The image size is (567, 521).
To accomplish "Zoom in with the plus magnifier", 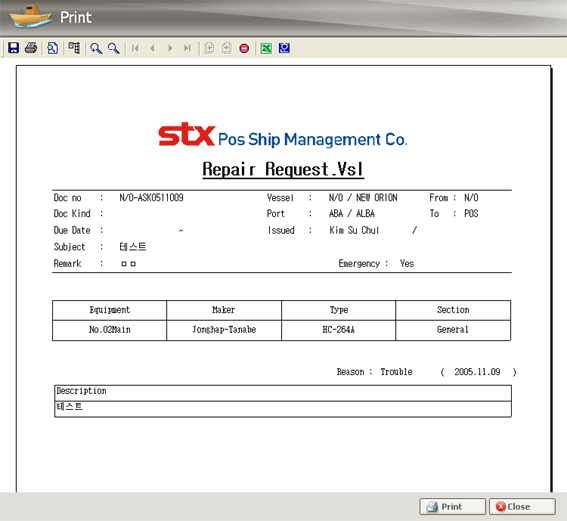I will 96,48.
